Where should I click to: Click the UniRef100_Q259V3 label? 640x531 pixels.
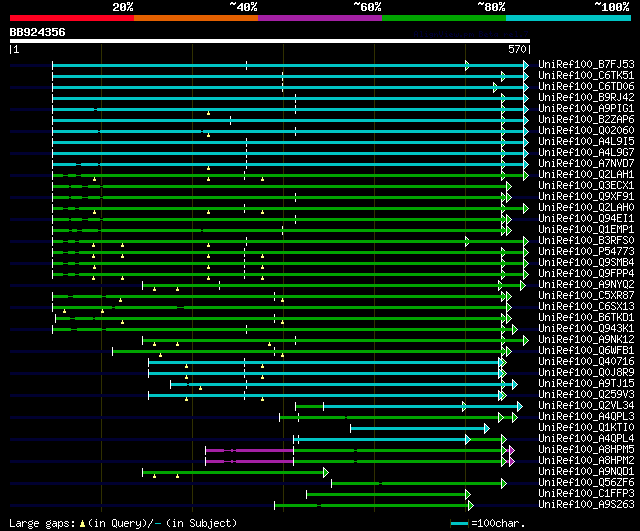tap(586, 395)
